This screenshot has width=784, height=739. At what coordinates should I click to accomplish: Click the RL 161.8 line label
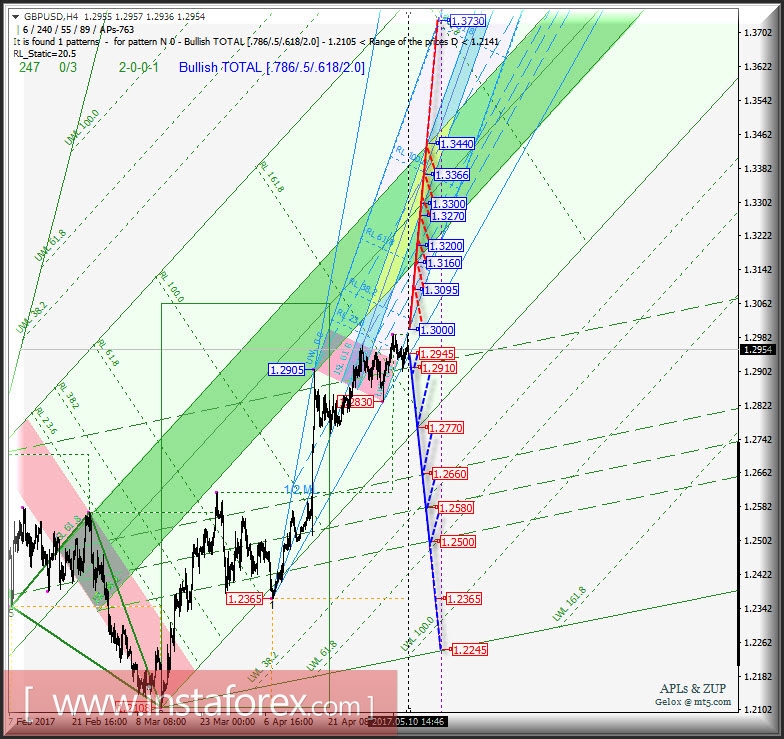[272, 177]
